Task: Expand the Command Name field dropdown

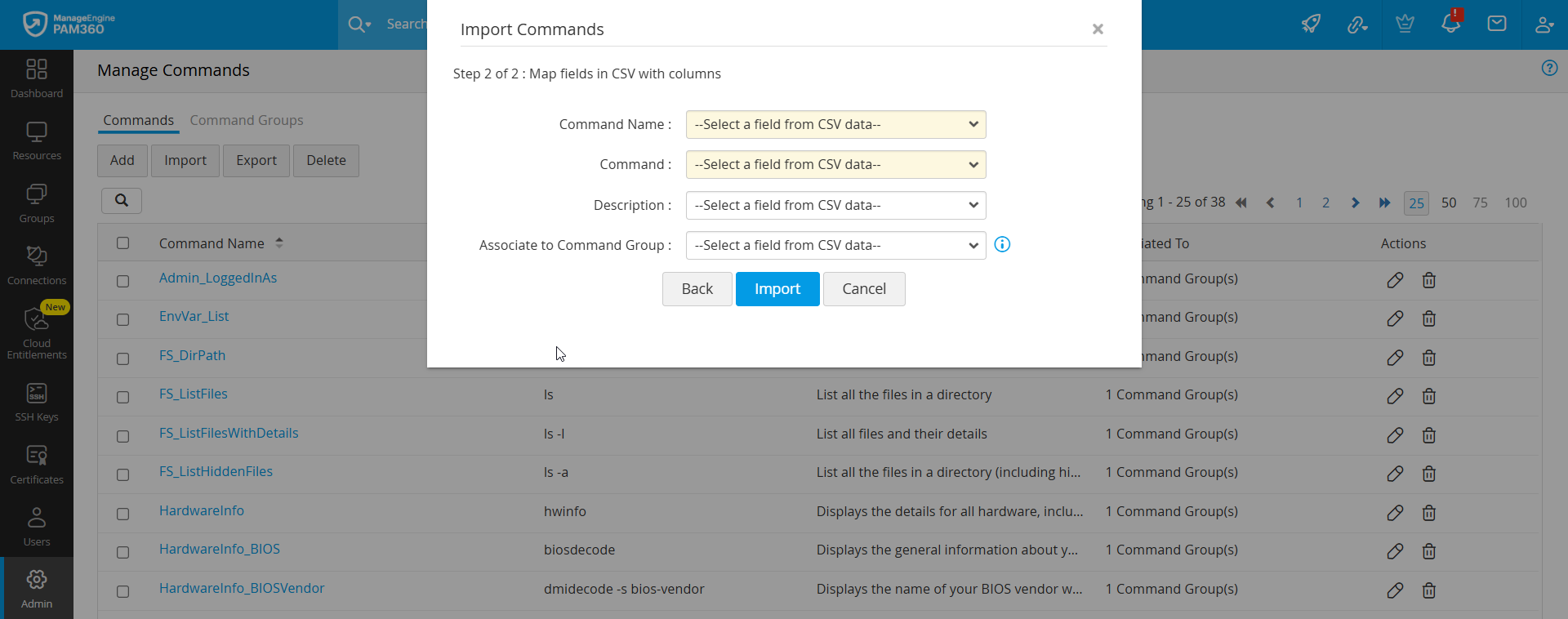Action: pos(835,125)
